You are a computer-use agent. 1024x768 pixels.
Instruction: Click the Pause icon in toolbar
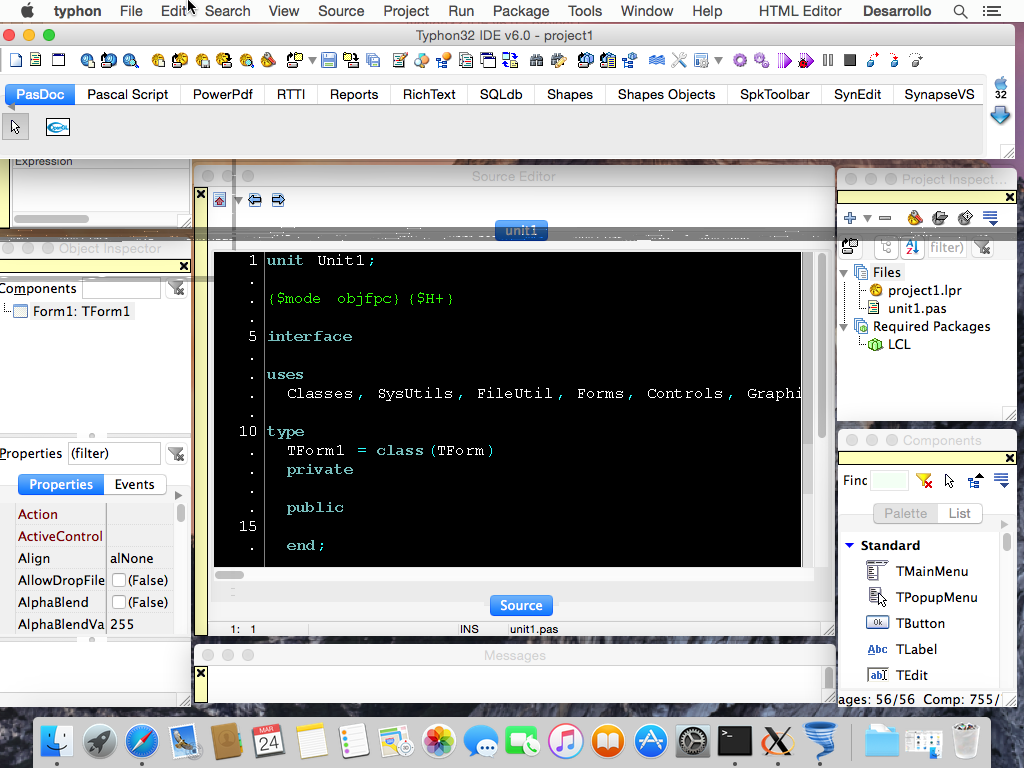coord(828,61)
